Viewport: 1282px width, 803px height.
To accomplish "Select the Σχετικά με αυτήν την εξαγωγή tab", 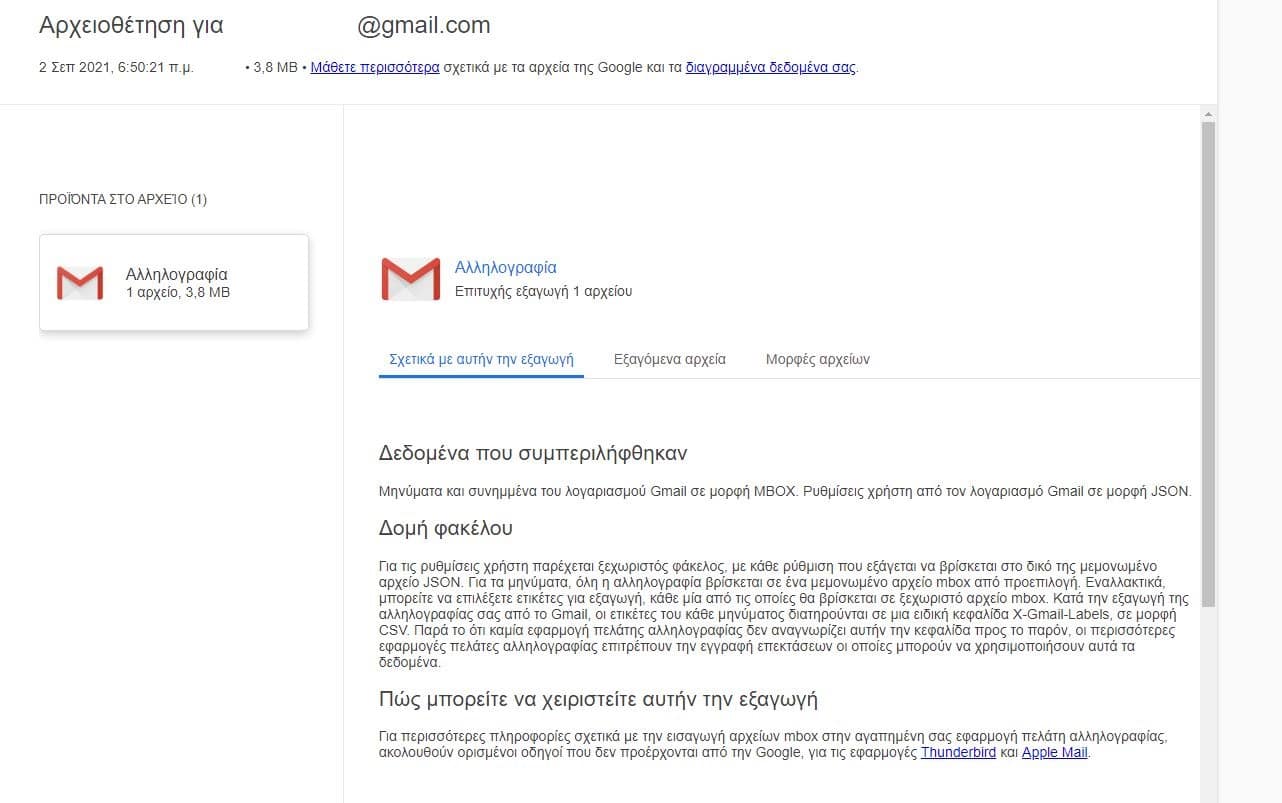I will point(481,359).
